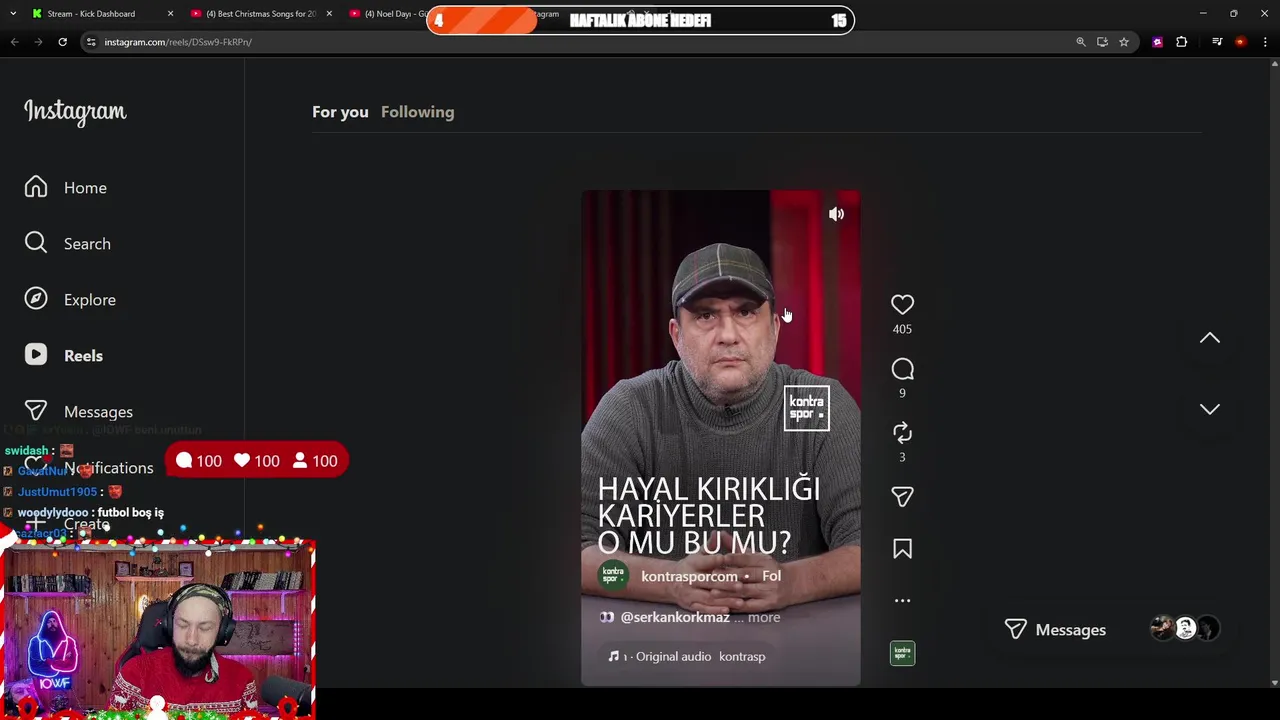
Task: Open the kontrasporcom profile name
Action: pos(689,577)
